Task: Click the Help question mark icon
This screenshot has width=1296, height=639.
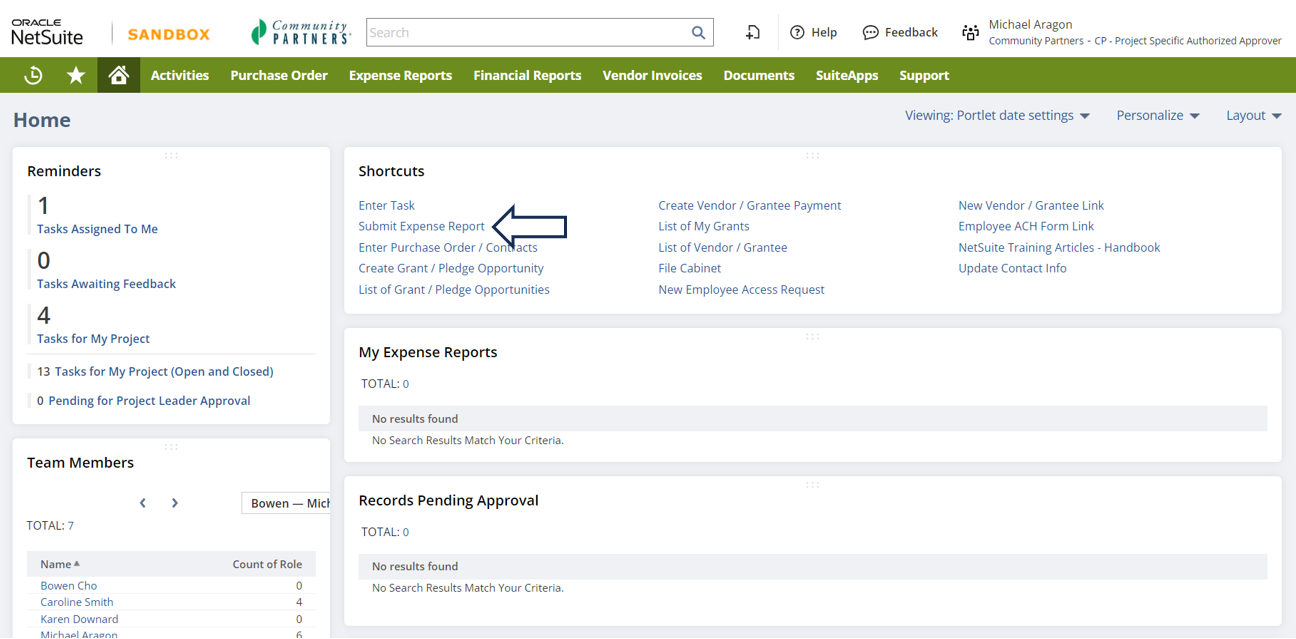Action: coord(797,33)
